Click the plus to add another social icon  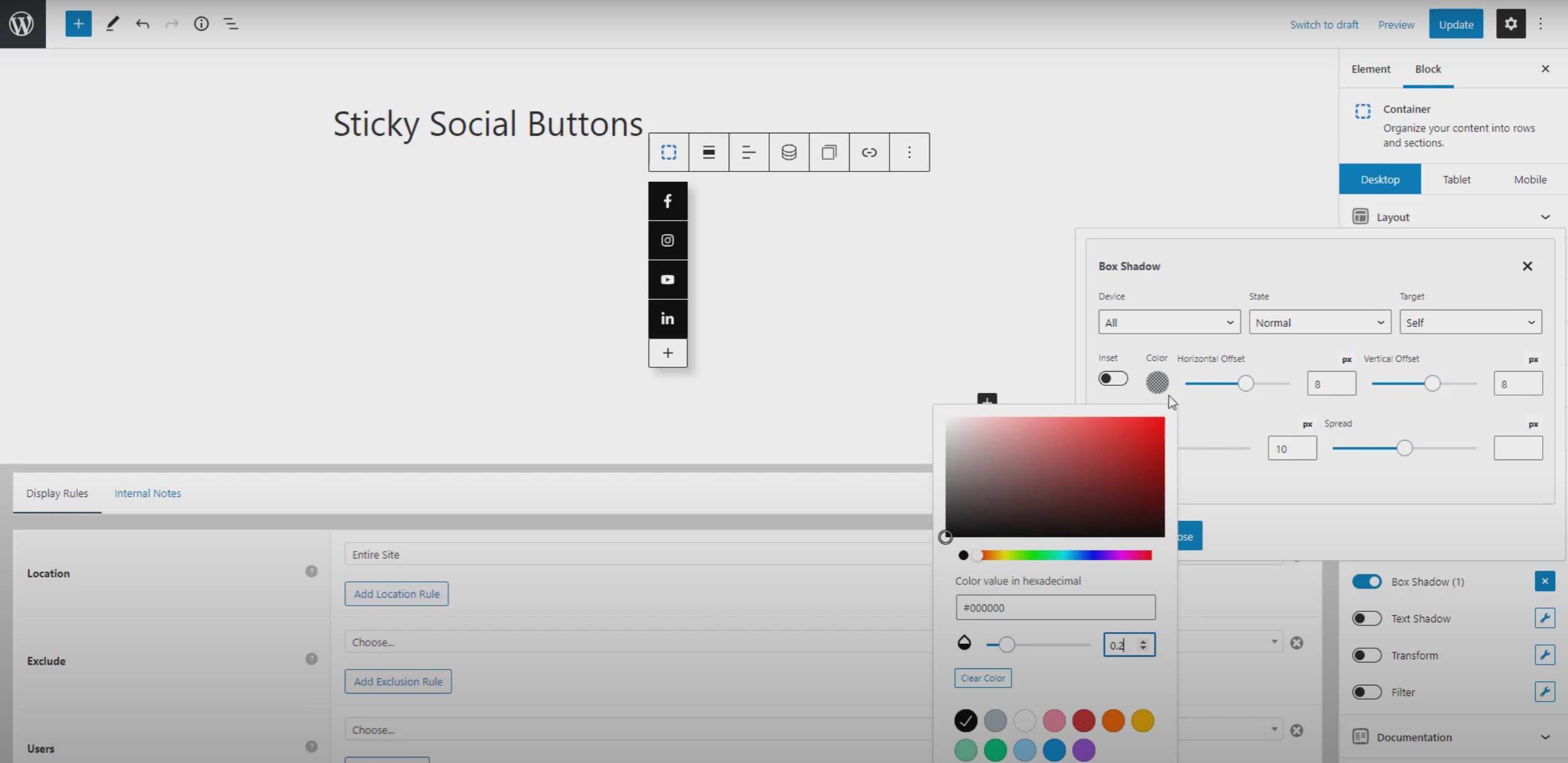tap(667, 353)
